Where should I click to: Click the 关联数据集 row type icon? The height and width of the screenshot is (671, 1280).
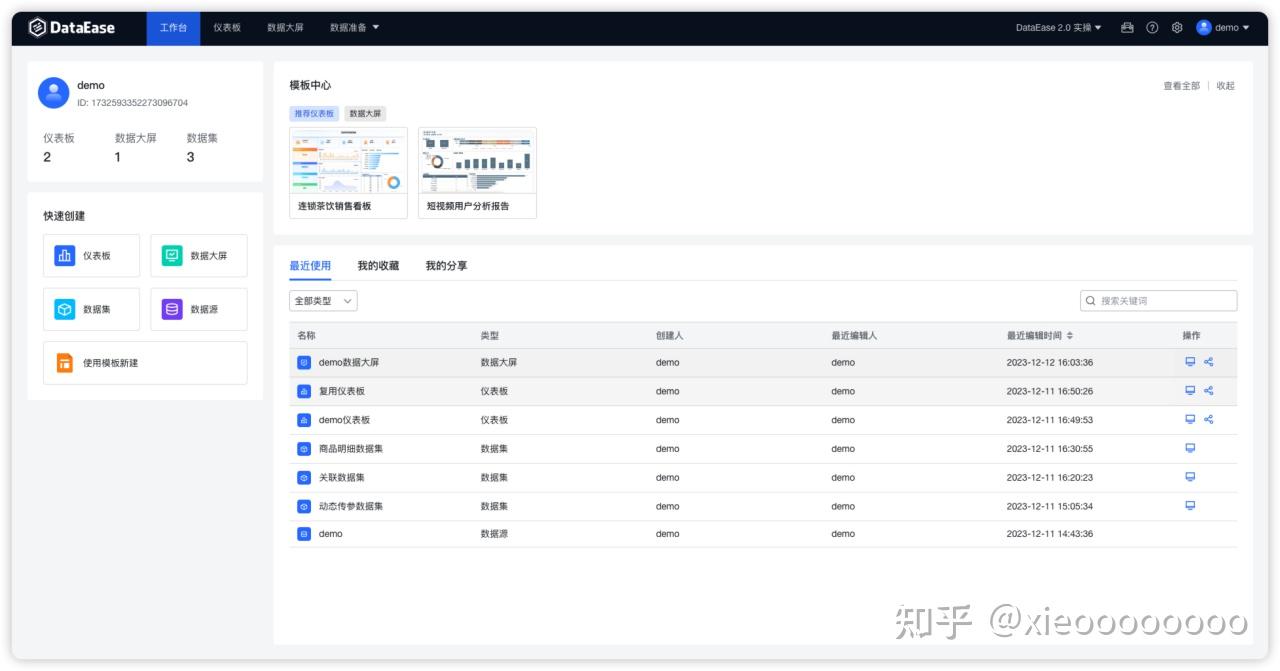point(304,477)
